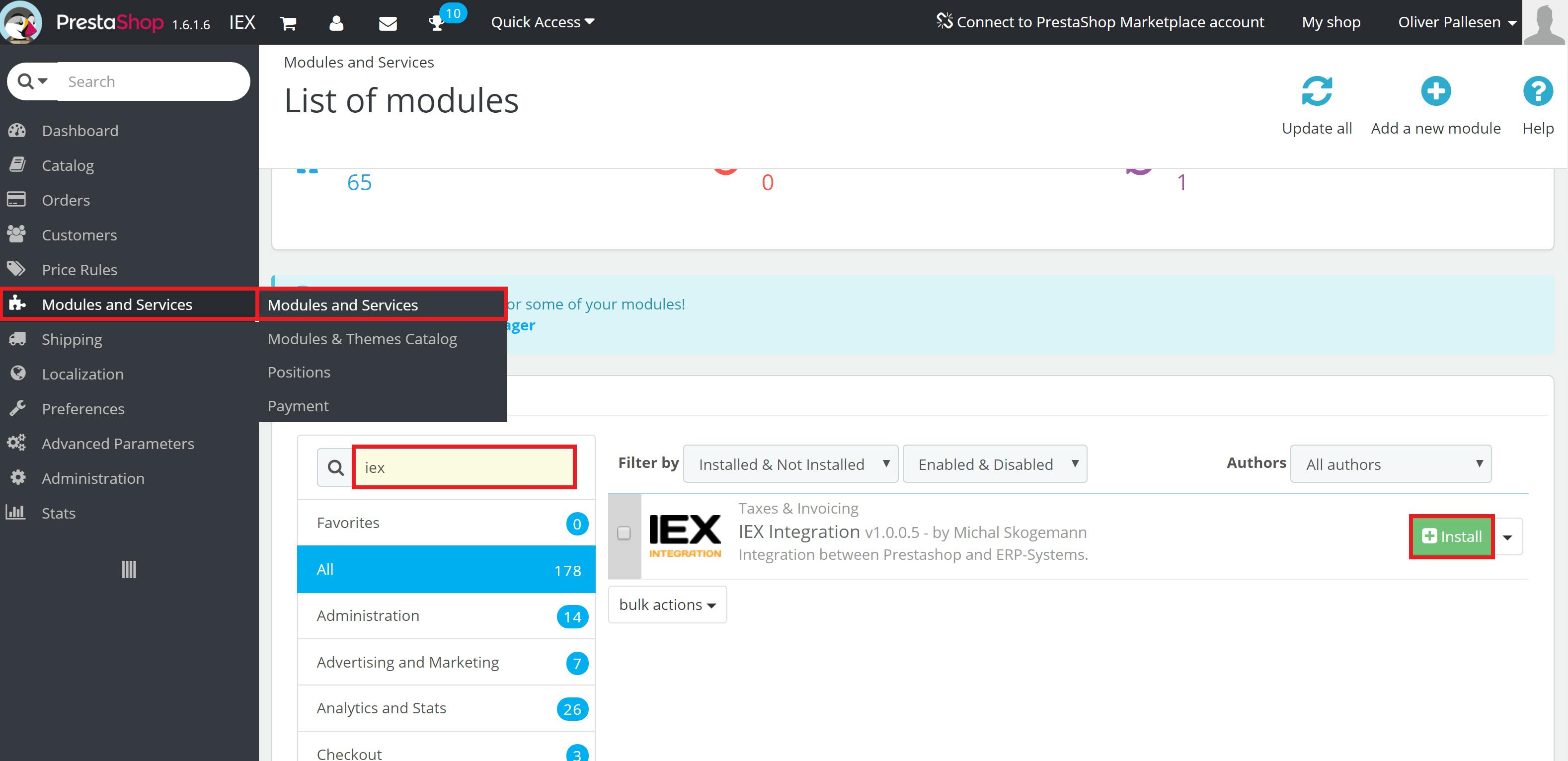Select the Administration modules category

tap(446, 616)
